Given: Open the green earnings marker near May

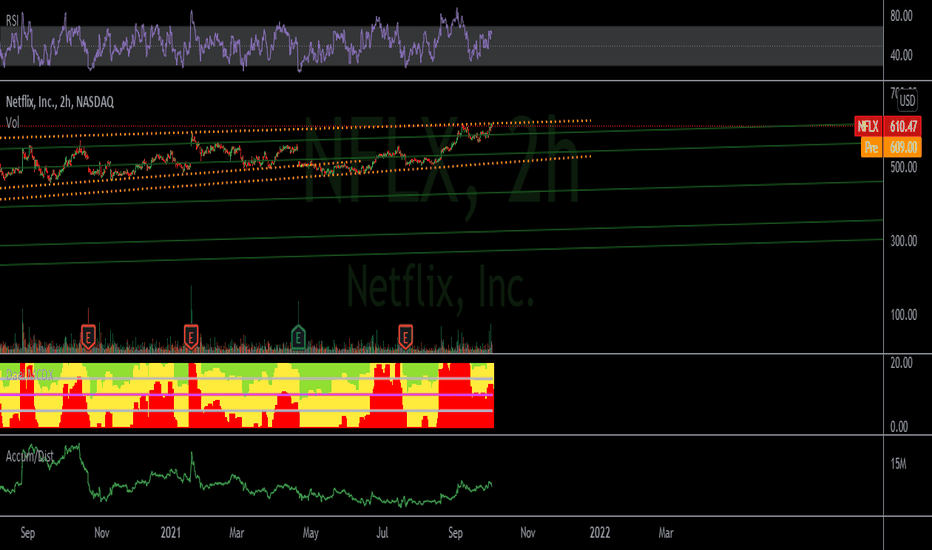Looking at the screenshot, I should pos(298,337).
